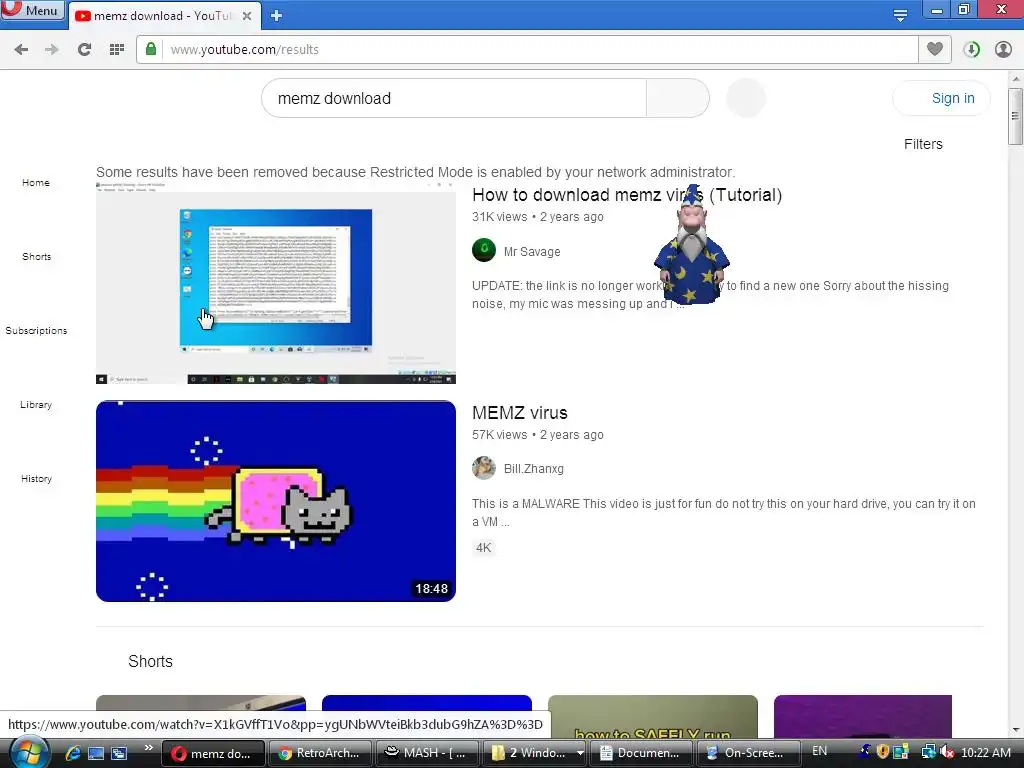Screen dimensions: 1024x768
Task: Open Subscriptions in YouTube sidebar
Action: [37, 331]
